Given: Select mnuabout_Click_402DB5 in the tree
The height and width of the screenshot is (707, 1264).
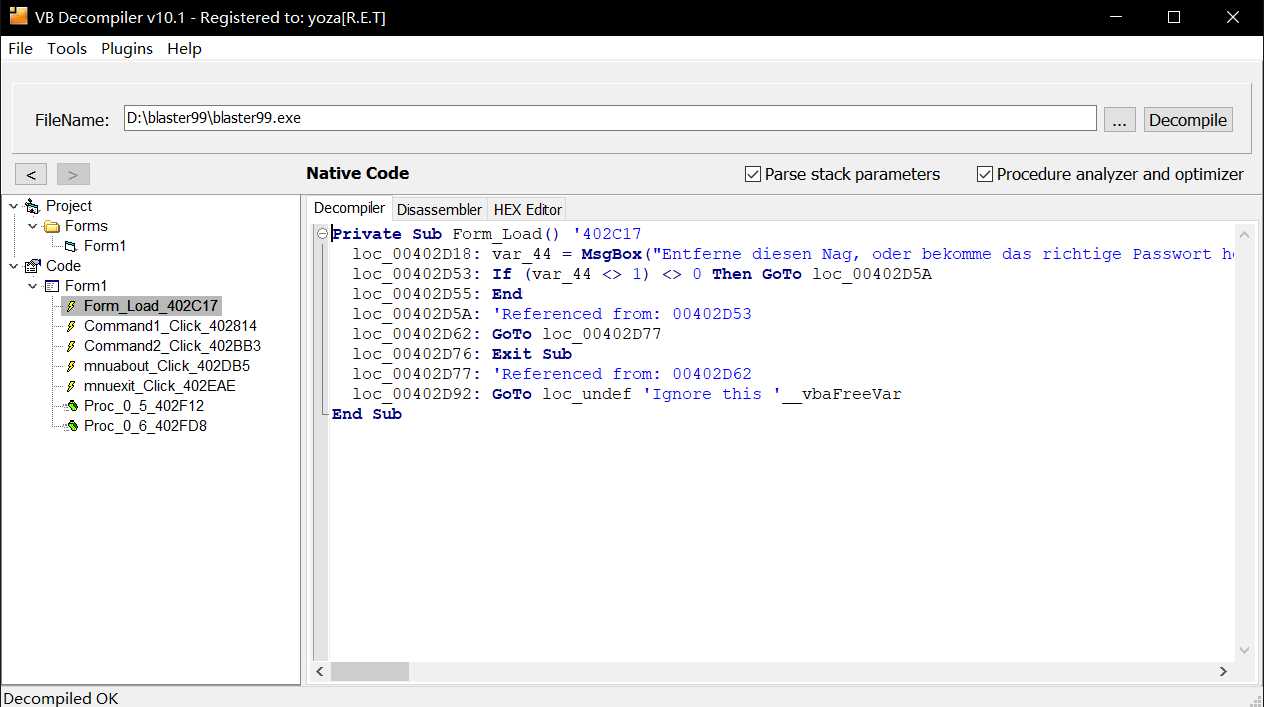Looking at the screenshot, I should tap(167, 366).
